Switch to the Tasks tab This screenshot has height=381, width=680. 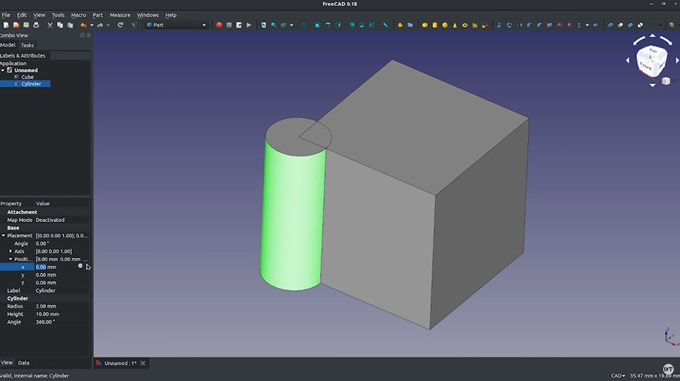tap(27, 45)
